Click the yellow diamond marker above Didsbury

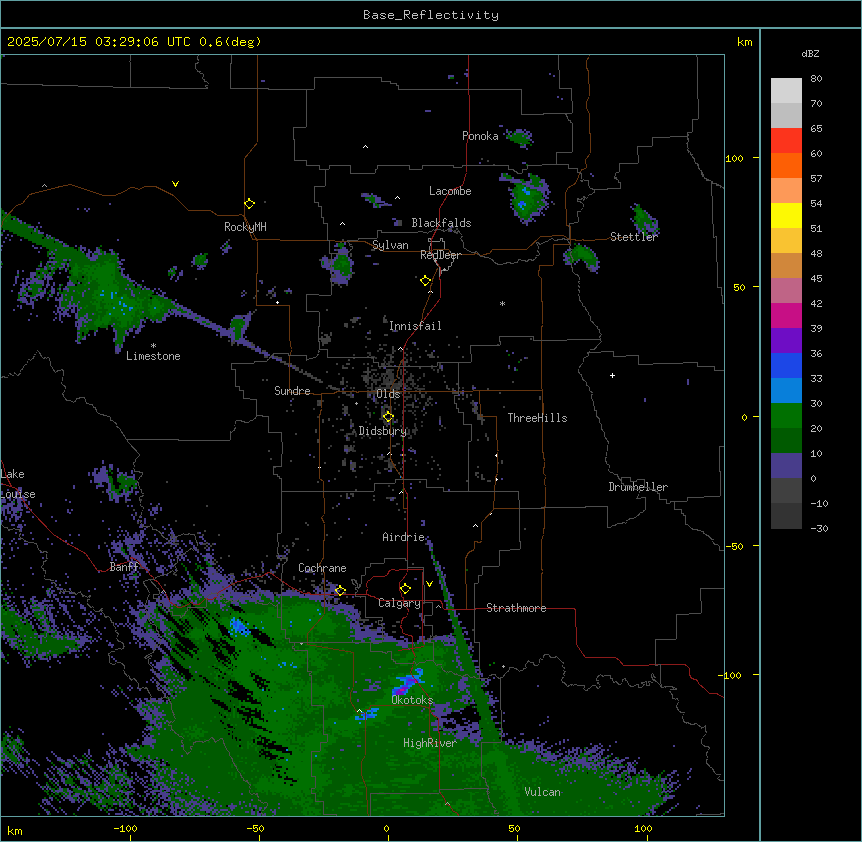(x=388, y=417)
